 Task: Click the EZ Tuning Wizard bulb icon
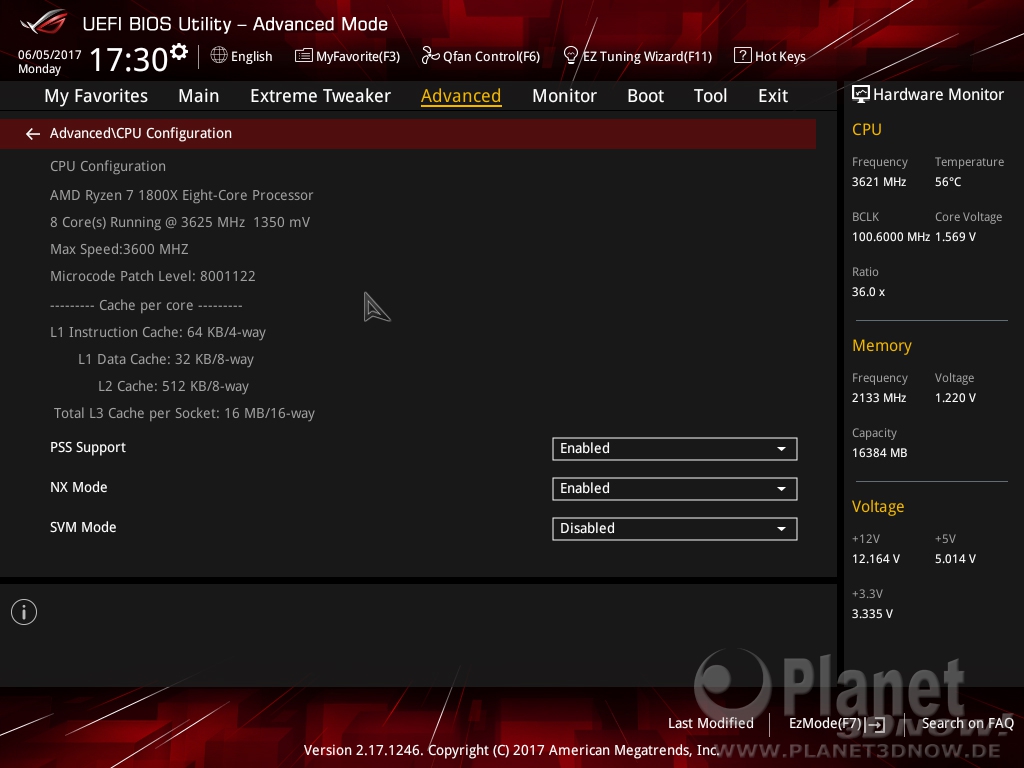571,56
